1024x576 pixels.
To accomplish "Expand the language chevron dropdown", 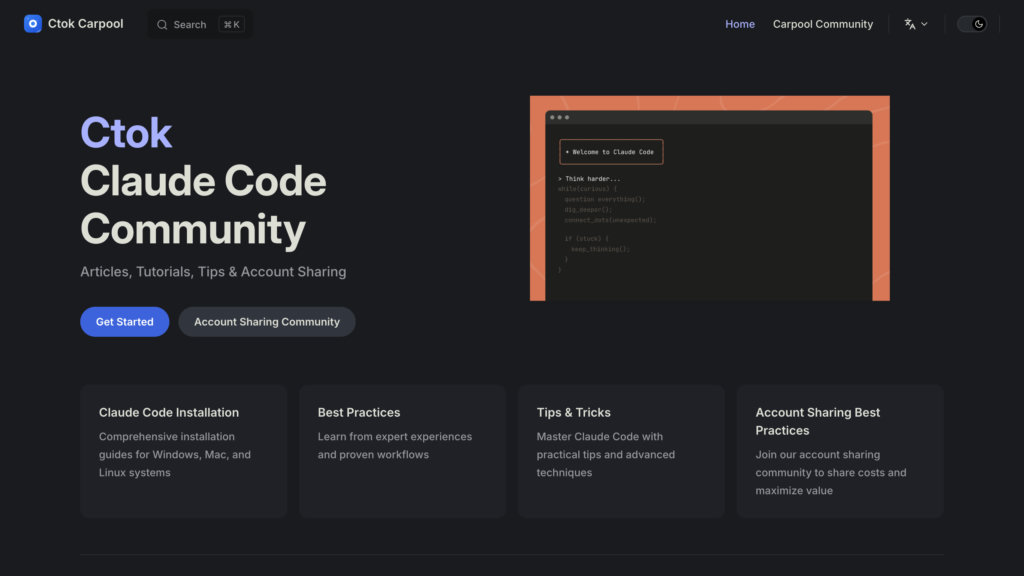I will [925, 24].
